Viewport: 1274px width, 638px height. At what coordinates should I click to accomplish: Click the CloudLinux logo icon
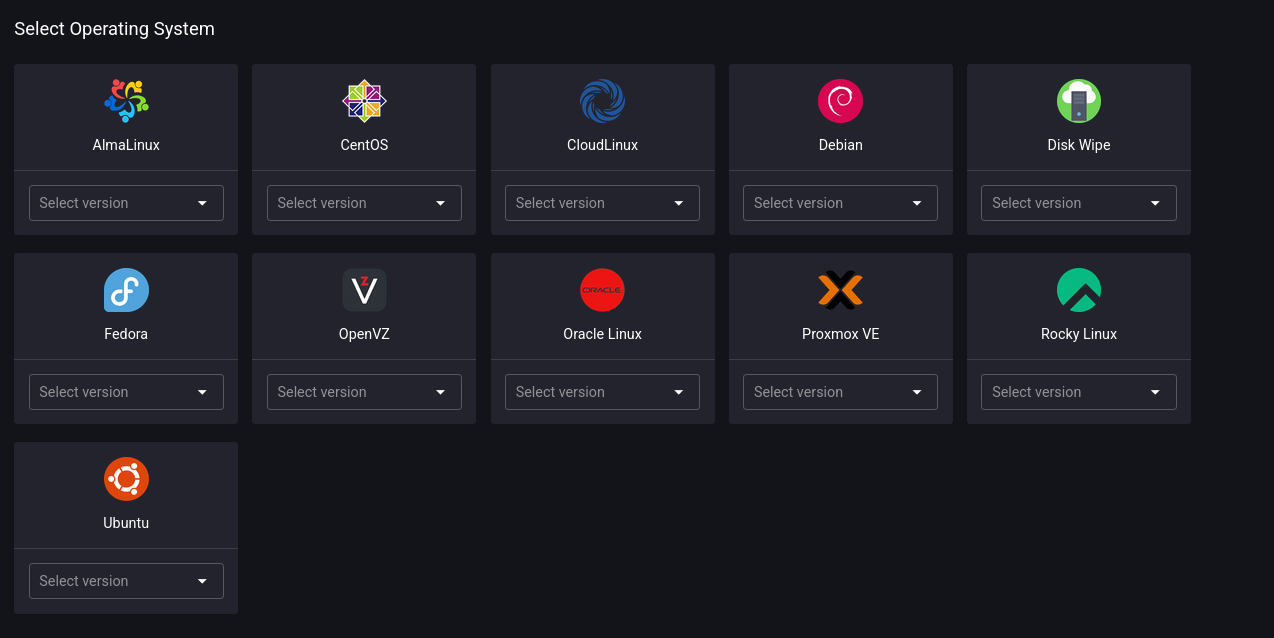[x=602, y=100]
